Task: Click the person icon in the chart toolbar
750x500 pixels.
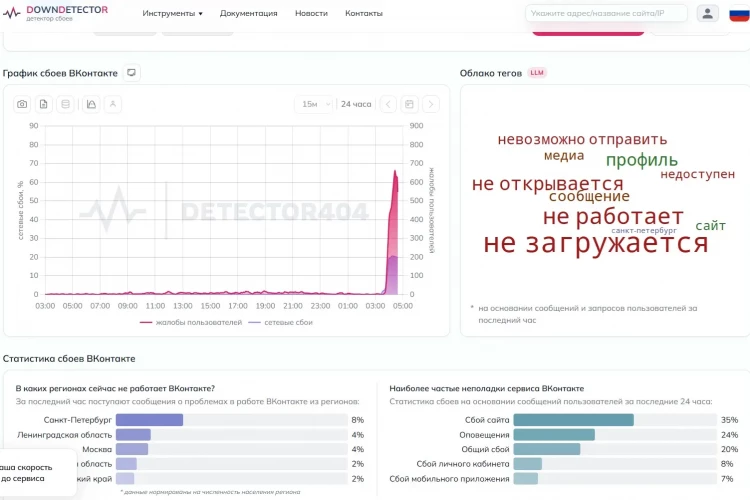Action: coord(113,104)
